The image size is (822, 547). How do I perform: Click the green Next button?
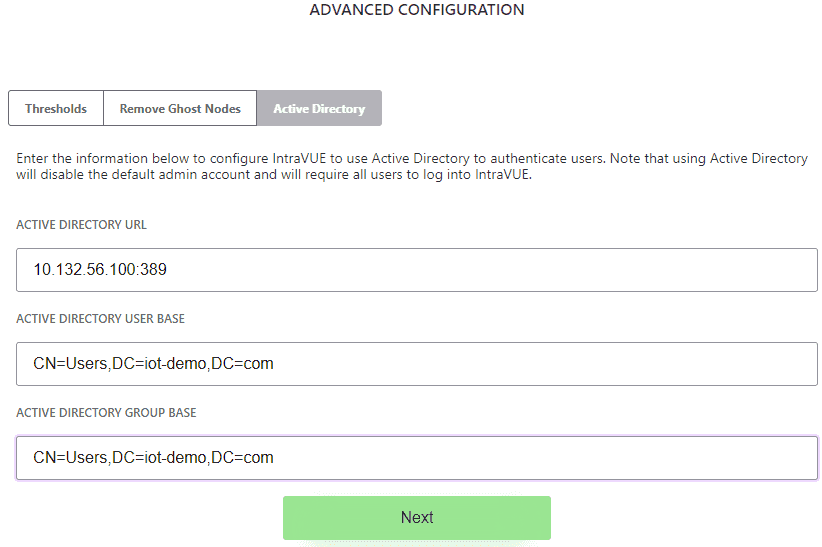click(417, 518)
